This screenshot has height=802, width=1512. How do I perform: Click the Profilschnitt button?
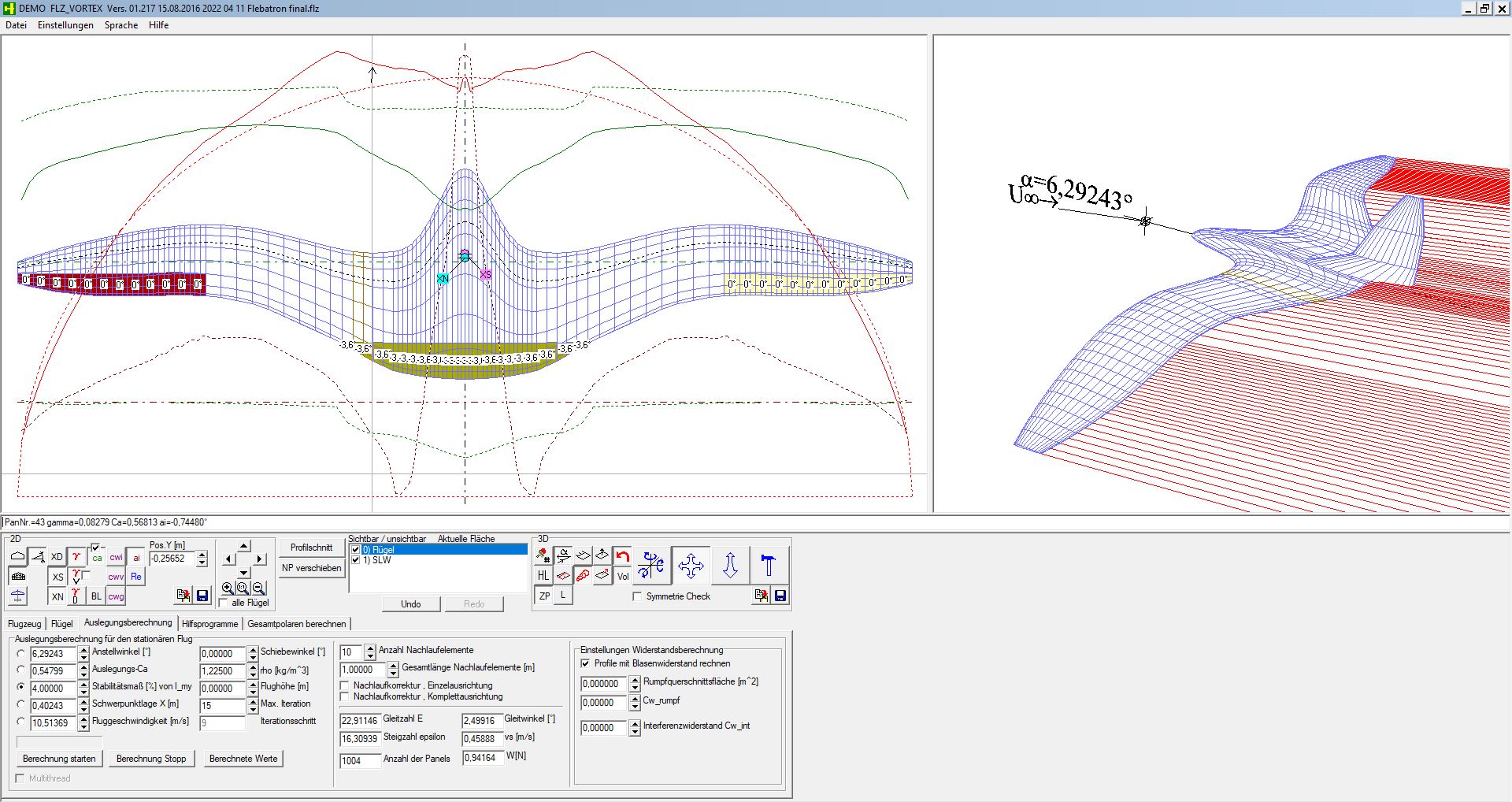[311, 548]
